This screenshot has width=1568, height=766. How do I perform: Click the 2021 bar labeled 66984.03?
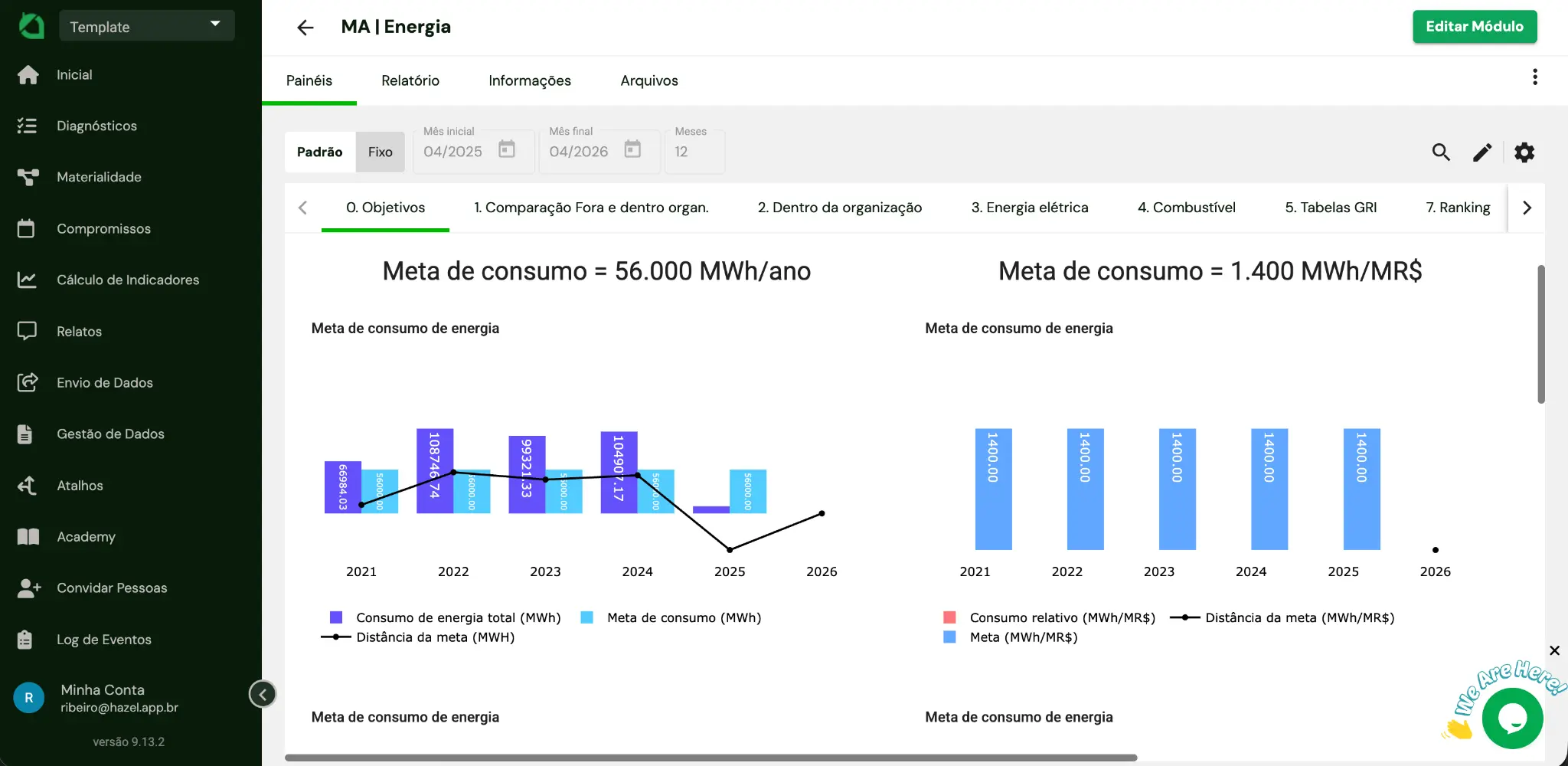pyautogui.click(x=343, y=487)
